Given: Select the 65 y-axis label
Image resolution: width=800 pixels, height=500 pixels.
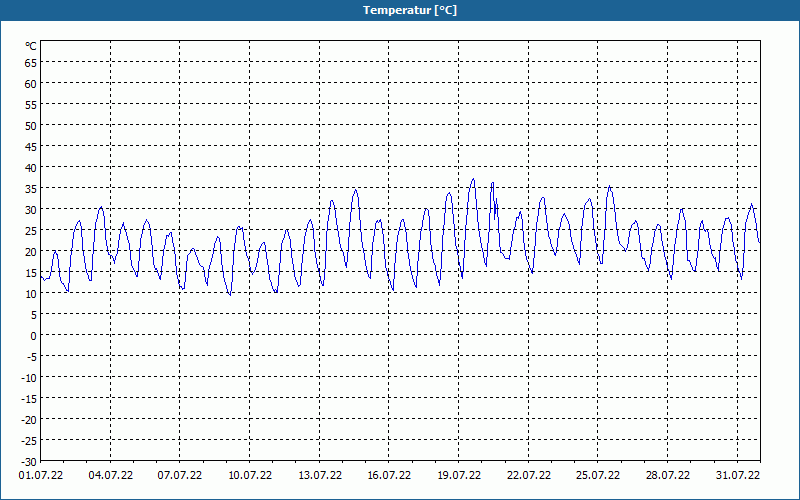Looking at the screenshot, I should pyautogui.click(x=31, y=63).
